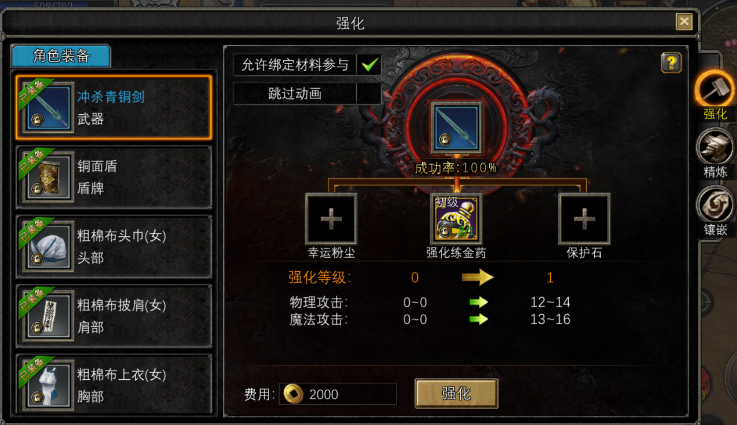
Task: Select 粗棉布披肩(女) shoulder item
Action: coord(114,316)
